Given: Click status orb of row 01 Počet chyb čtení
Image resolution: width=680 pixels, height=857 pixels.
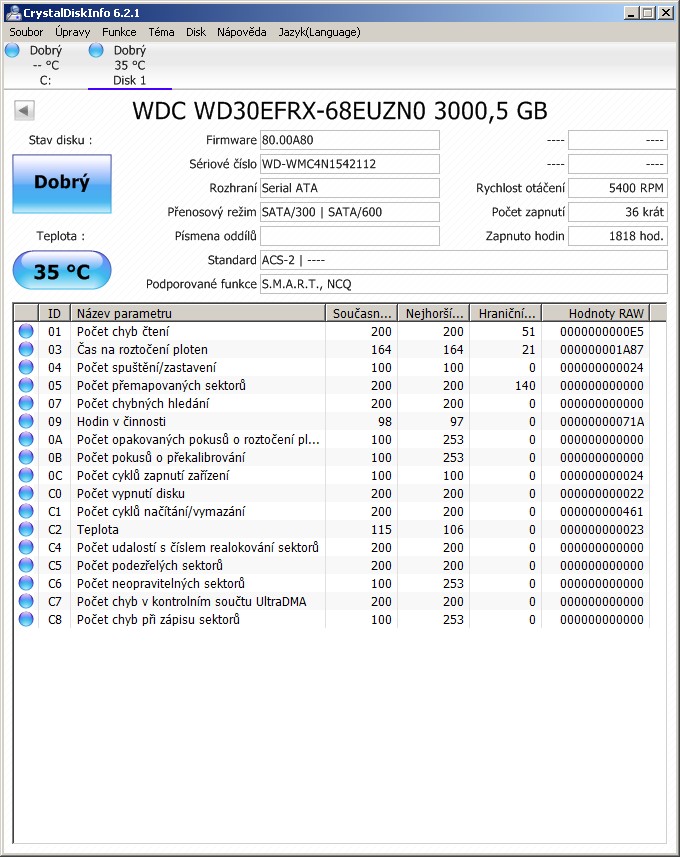Looking at the screenshot, I should pyautogui.click(x=26, y=331).
